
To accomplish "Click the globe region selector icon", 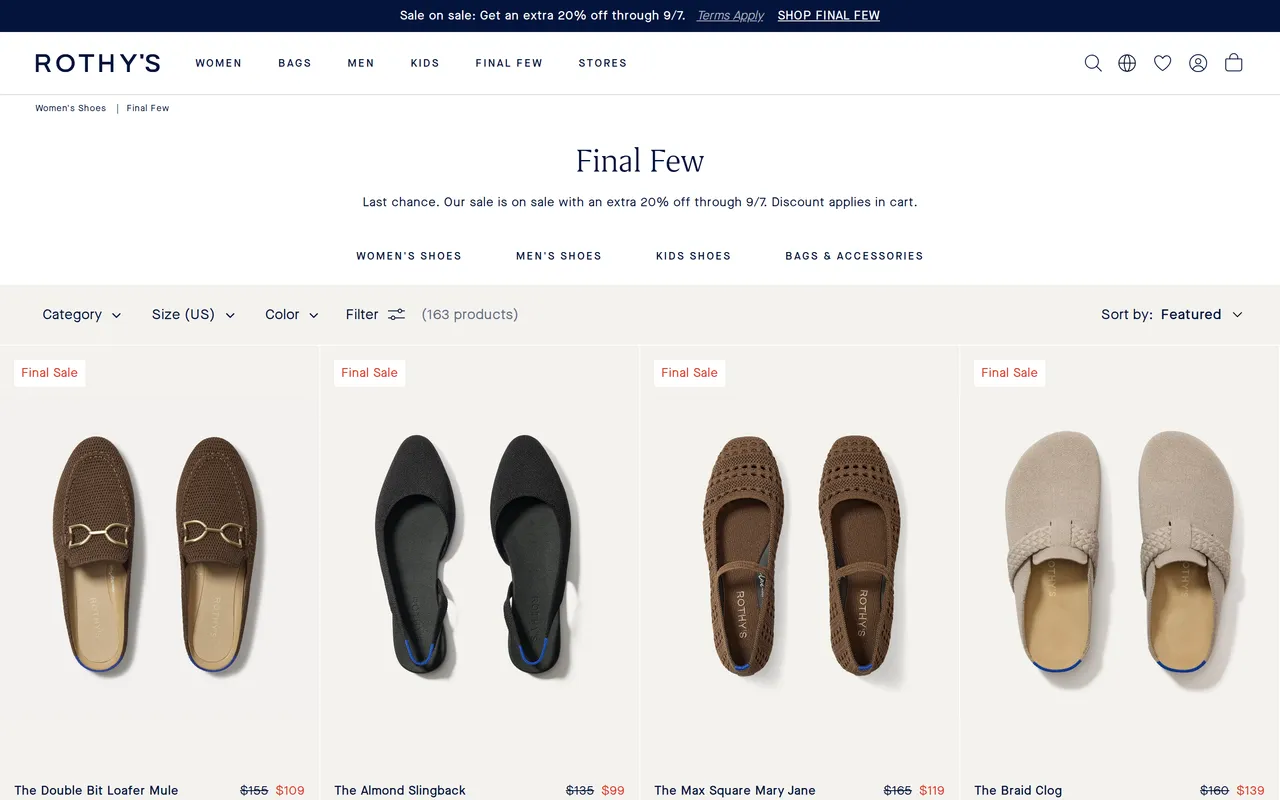I will point(1127,63).
